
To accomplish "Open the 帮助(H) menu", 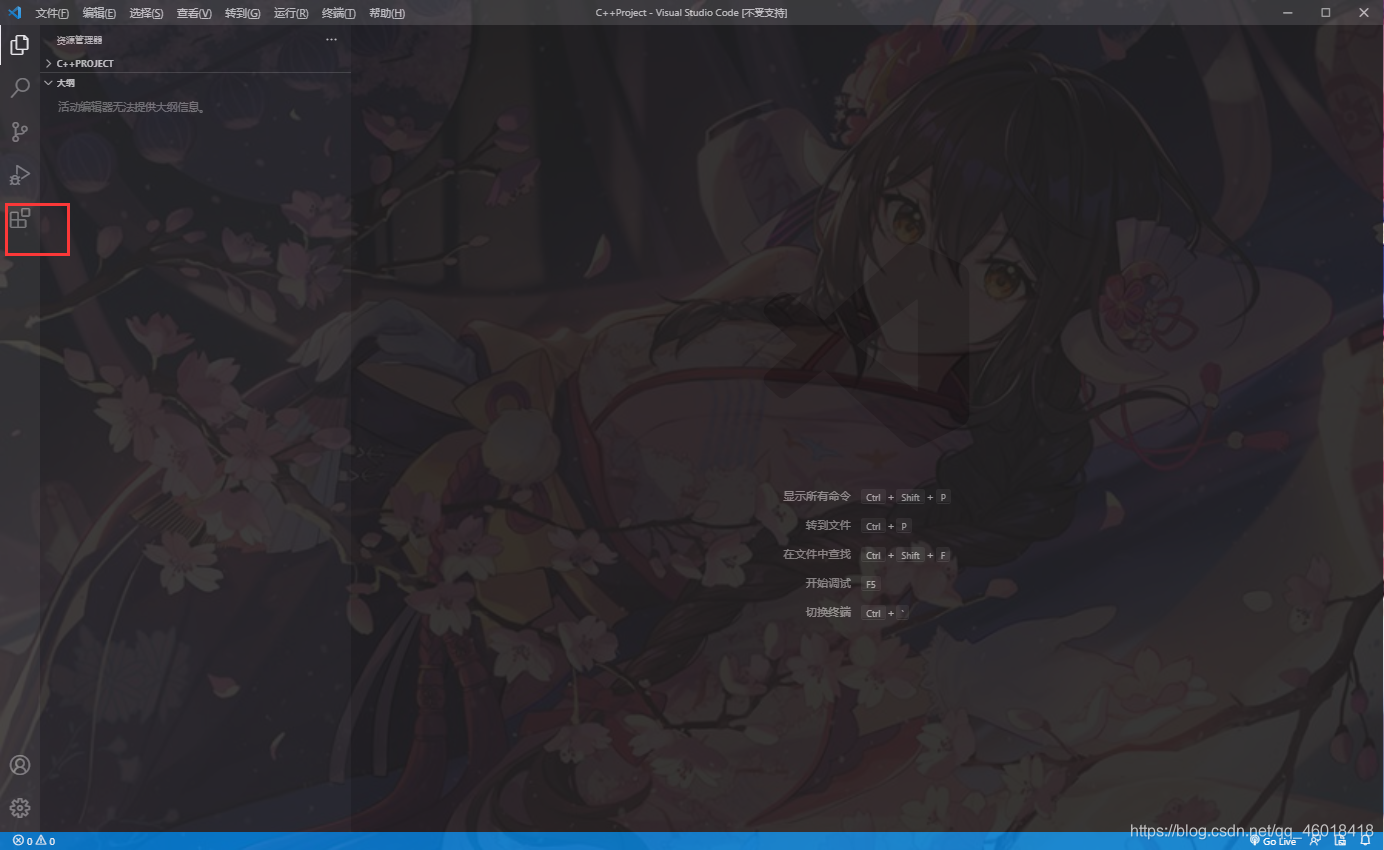I will [387, 13].
